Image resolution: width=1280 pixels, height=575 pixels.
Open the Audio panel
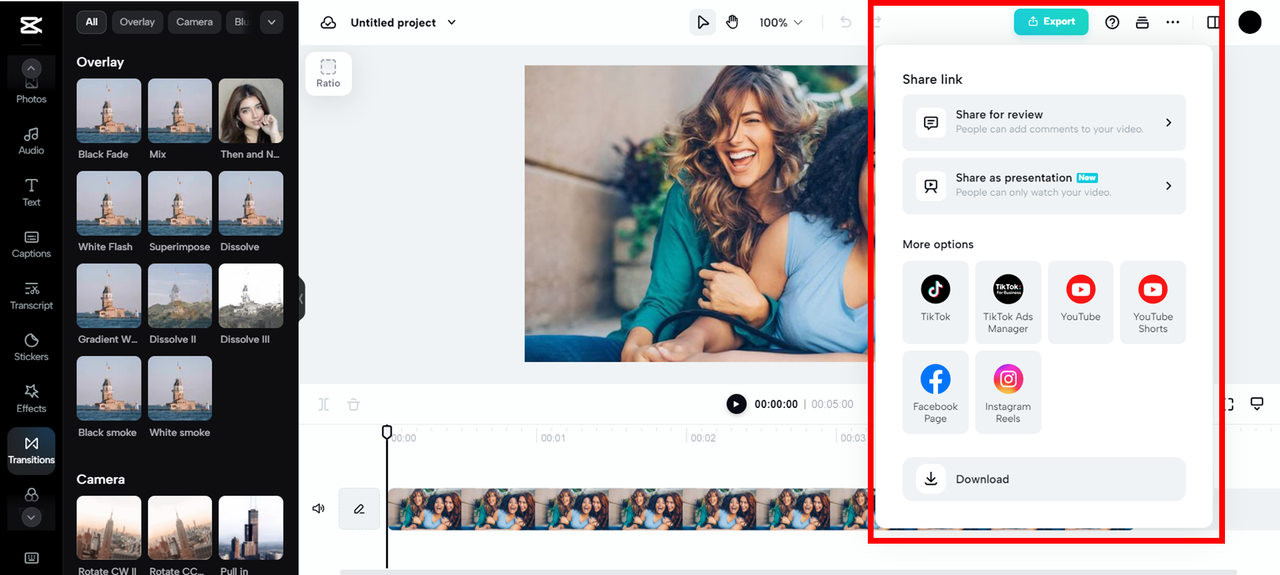click(x=31, y=141)
